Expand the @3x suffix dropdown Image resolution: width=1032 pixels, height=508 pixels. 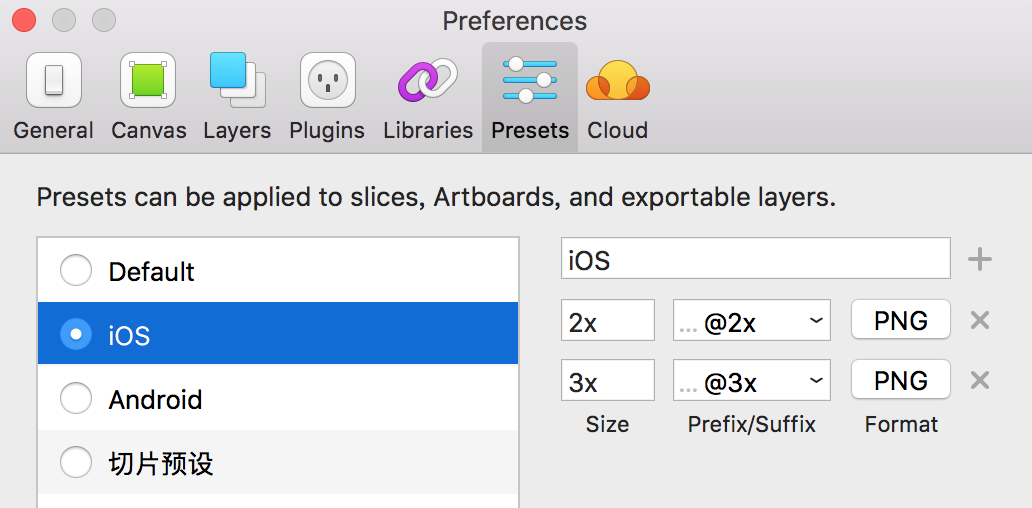point(752,380)
